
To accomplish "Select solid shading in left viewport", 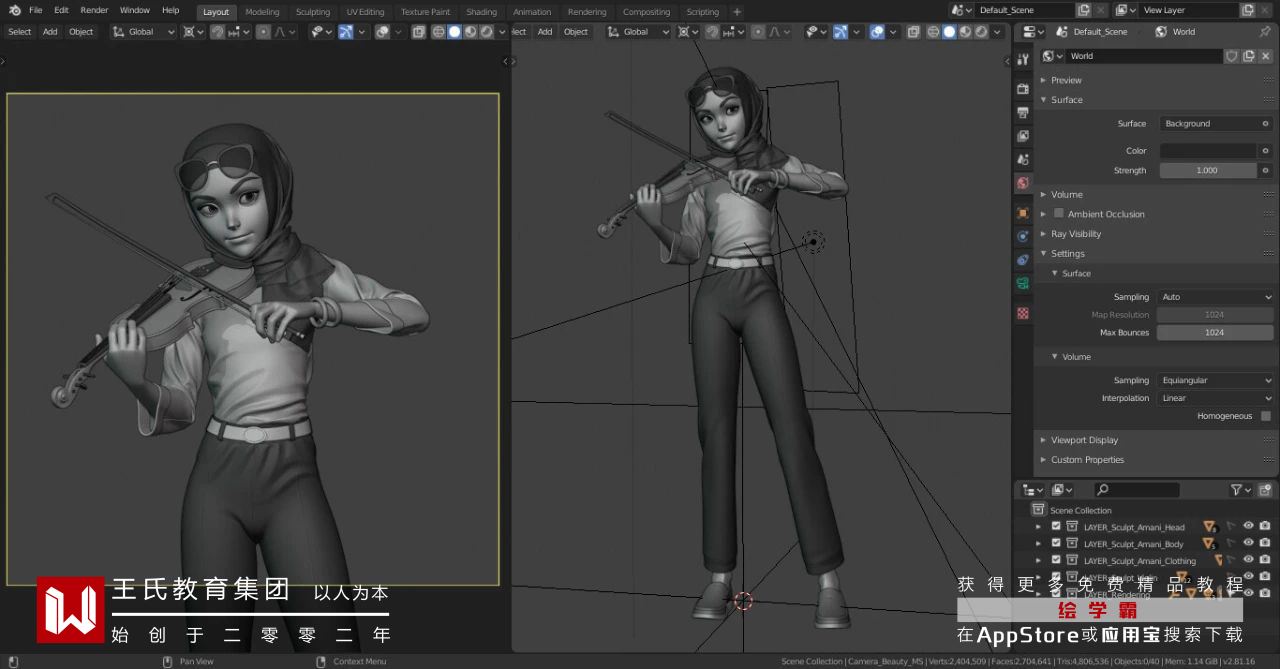I will pyautogui.click(x=455, y=31).
